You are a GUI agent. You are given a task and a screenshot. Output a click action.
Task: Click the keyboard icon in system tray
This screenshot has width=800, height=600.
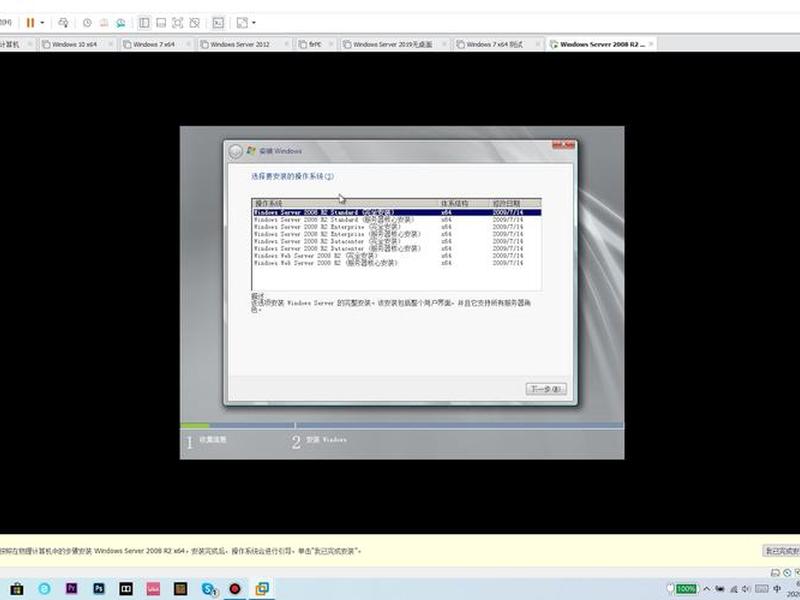(761, 589)
